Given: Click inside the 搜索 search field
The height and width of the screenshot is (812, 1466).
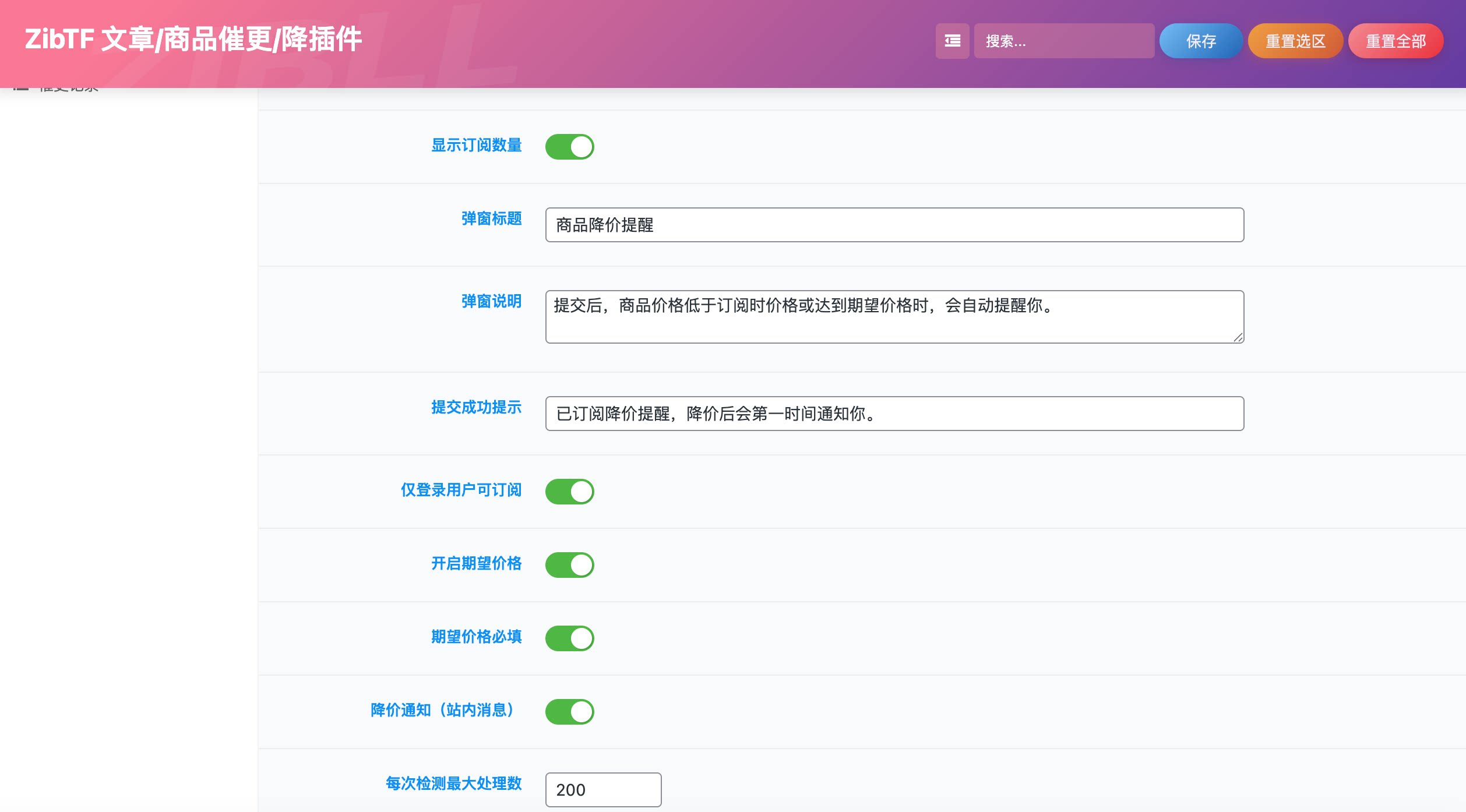Looking at the screenshot, I should click(x=1064, y=41).
